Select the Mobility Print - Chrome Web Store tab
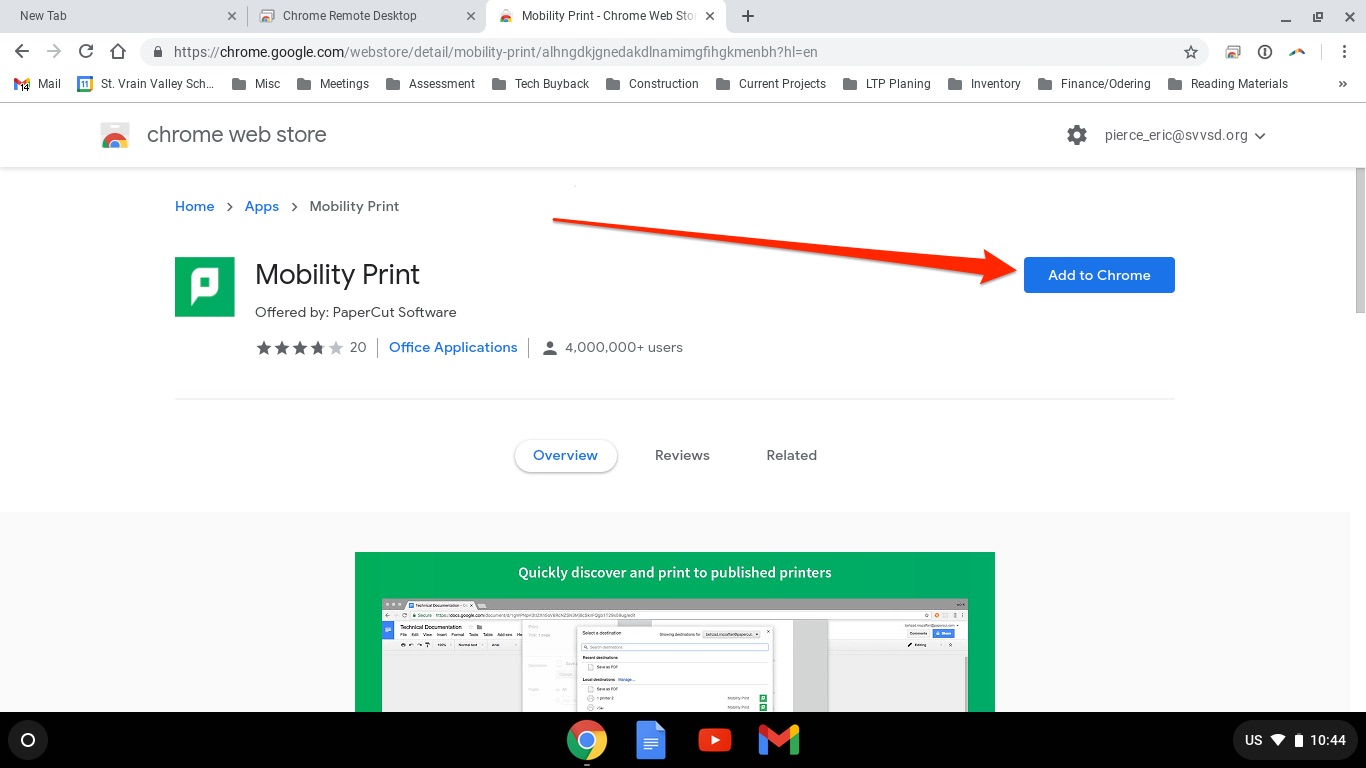 (x=606, y=16)
